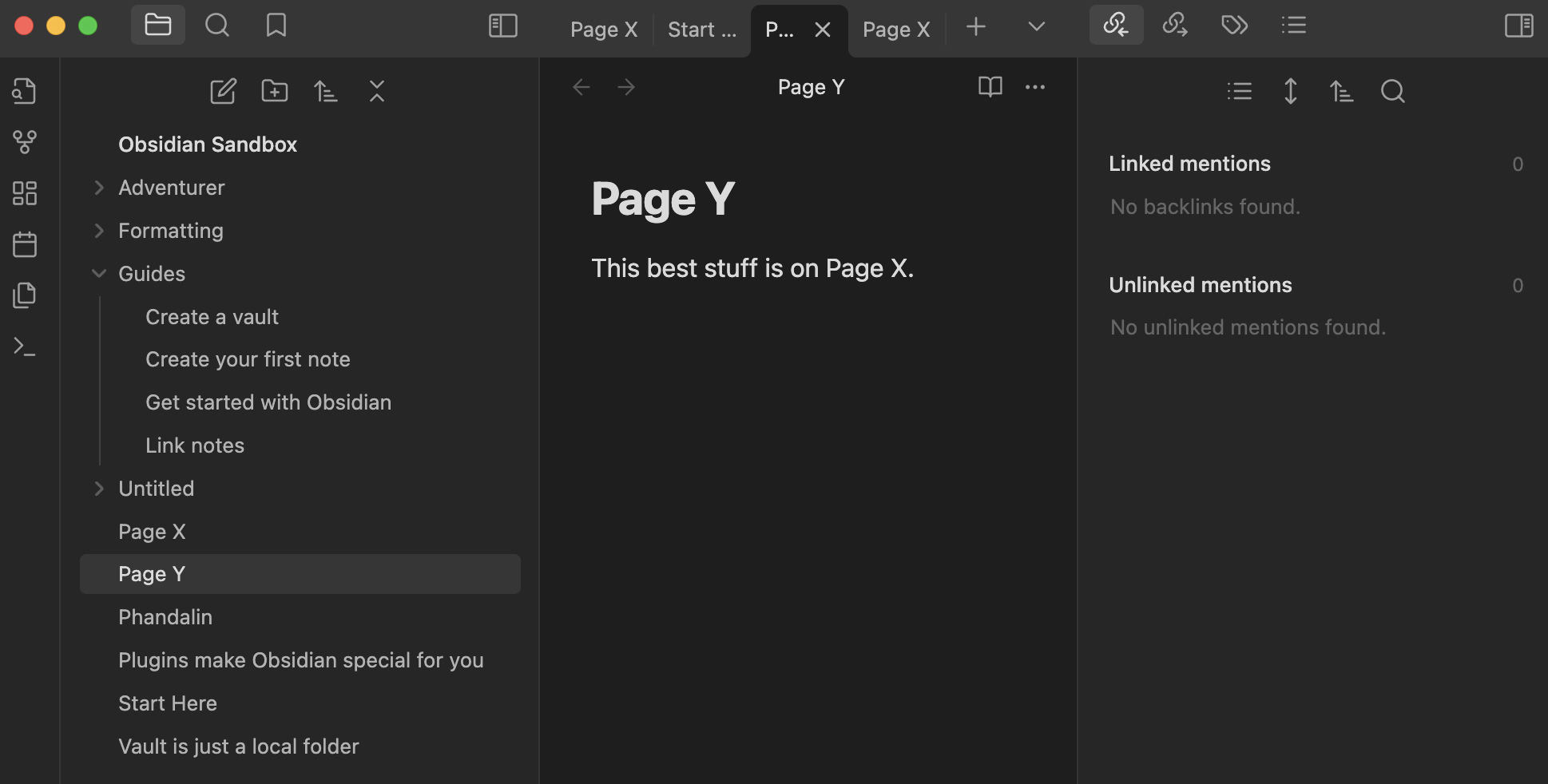The width and height of the screenshot is (1548, 784).
Task: Collapse all folders in file explorer
Action: click(x=377, y=91)
